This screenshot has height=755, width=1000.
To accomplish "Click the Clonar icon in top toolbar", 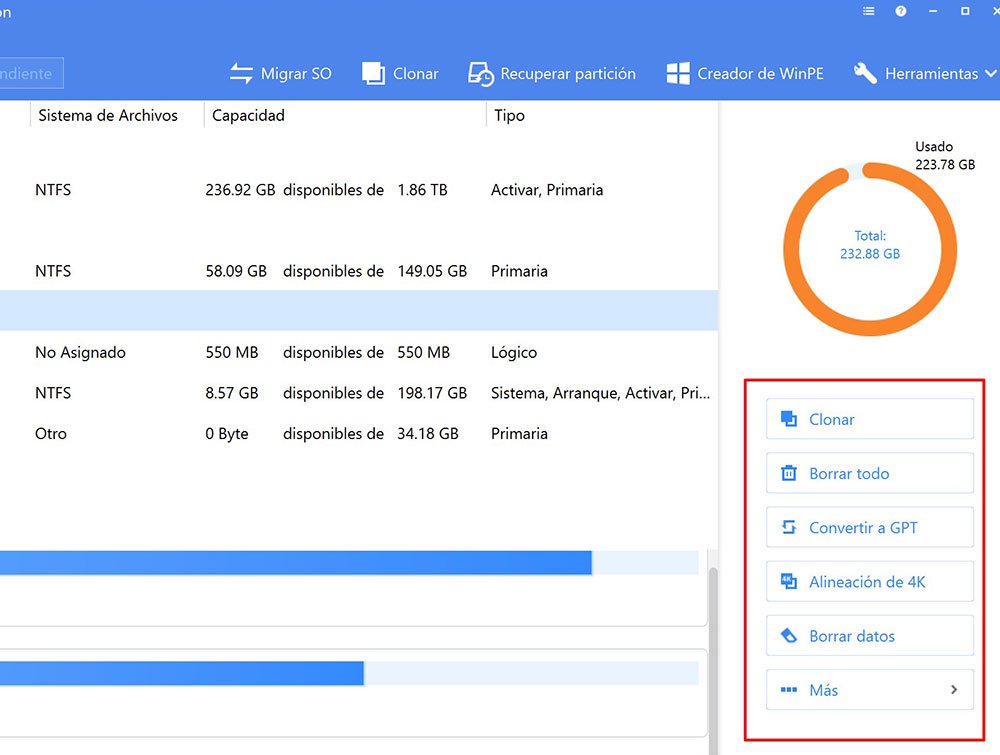I will coord(373,74).
